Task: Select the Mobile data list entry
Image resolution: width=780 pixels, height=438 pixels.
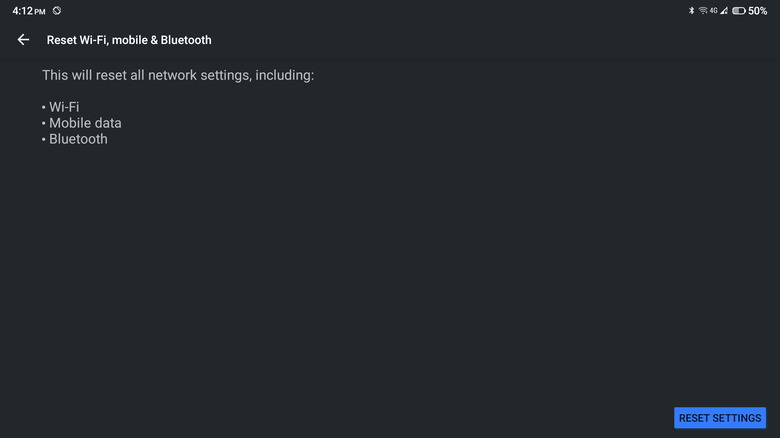Action: point(85,123)
